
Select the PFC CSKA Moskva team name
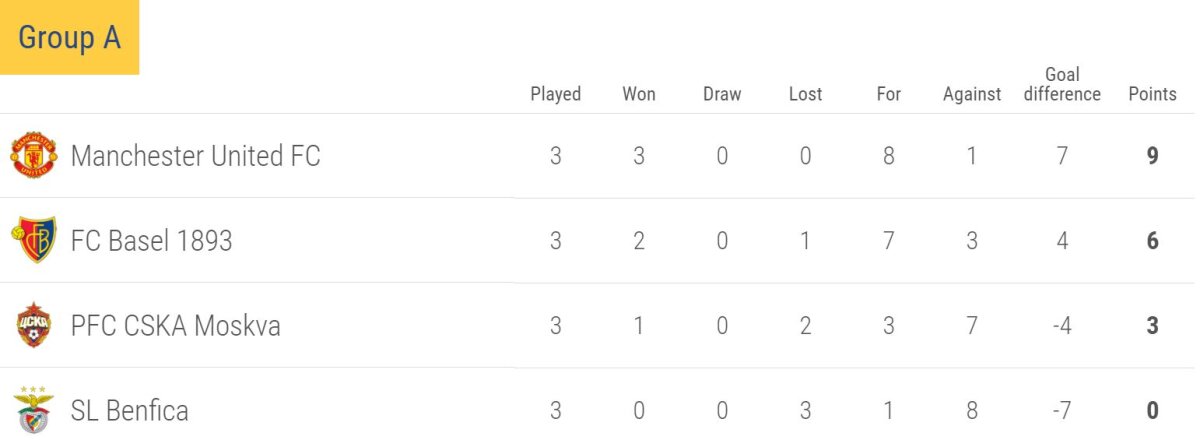click(x=176, y=326)
